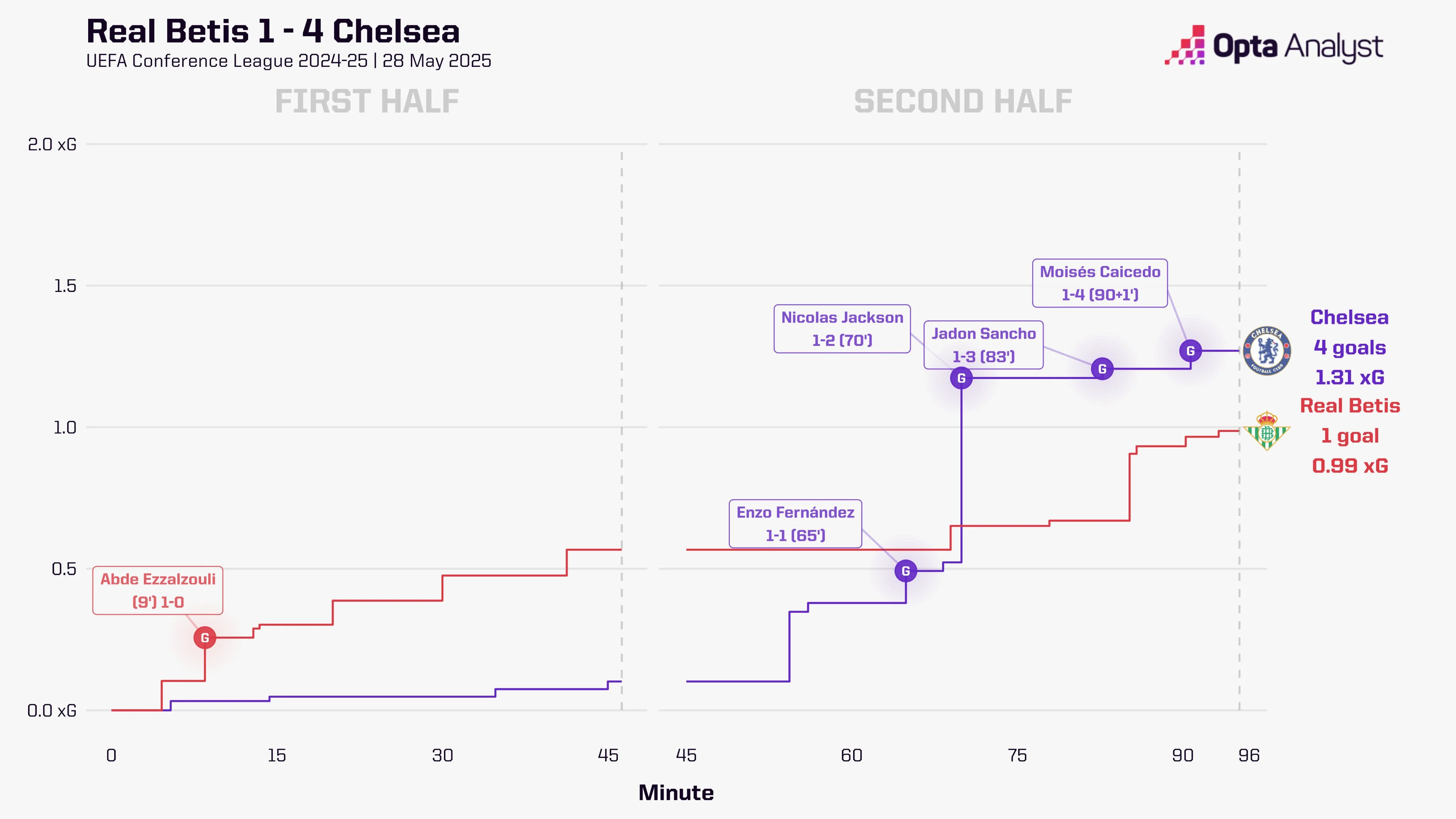1456x819 pixels.
Task: Click the Jadon Sancho goal marker
Action: coord(1102,369)
